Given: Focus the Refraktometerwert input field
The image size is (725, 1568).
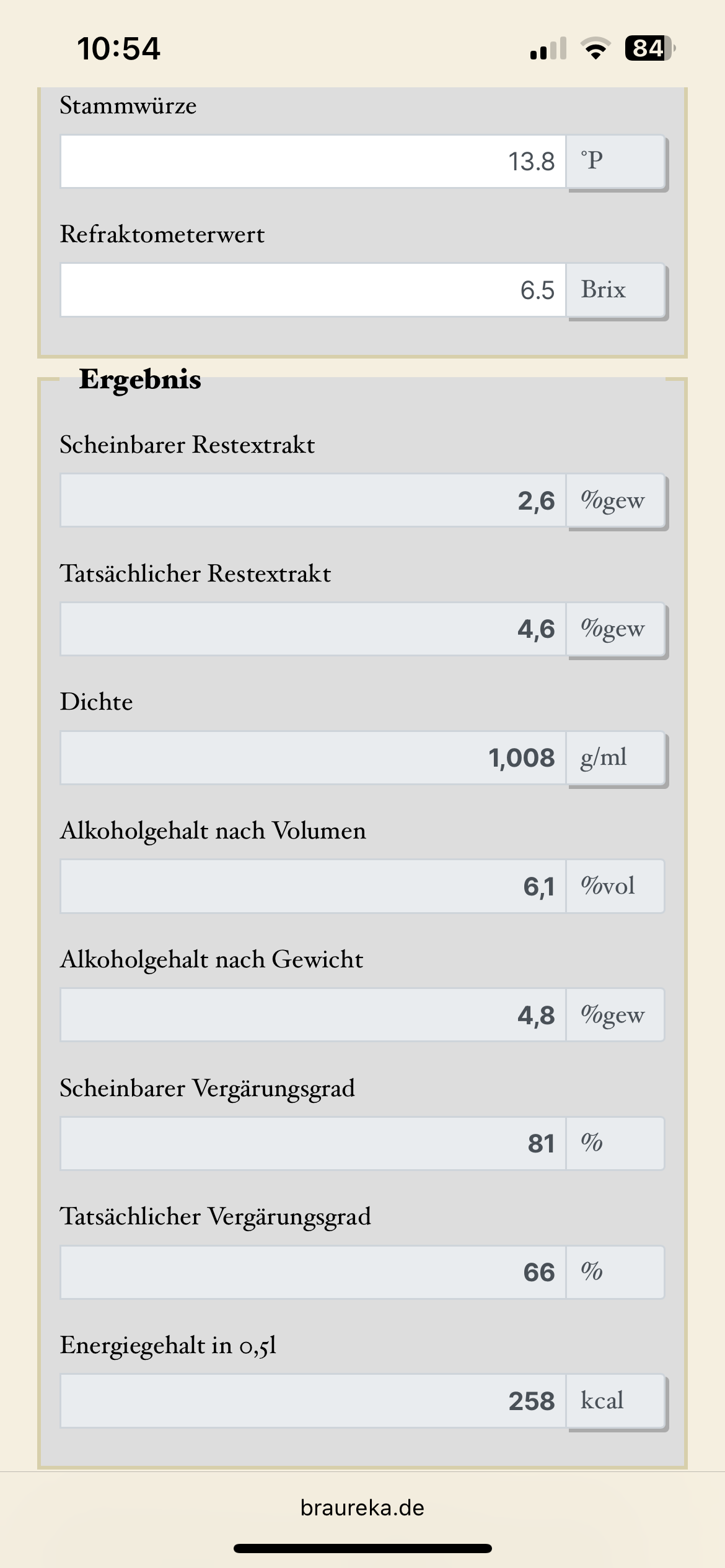Looking at the screenshot, I should coord(313,290).
